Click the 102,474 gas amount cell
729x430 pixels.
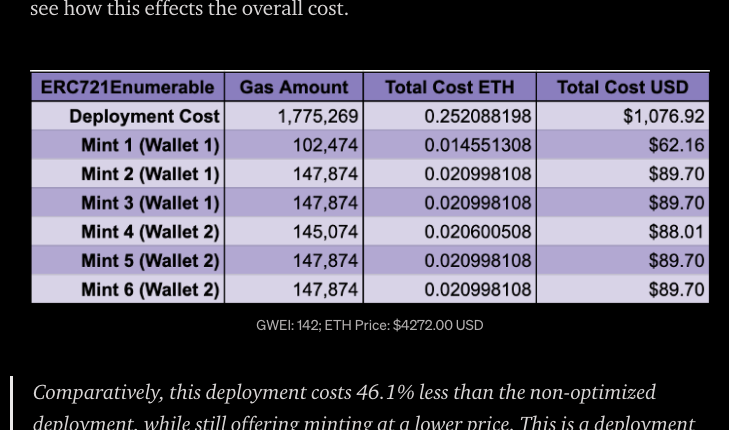325,145
